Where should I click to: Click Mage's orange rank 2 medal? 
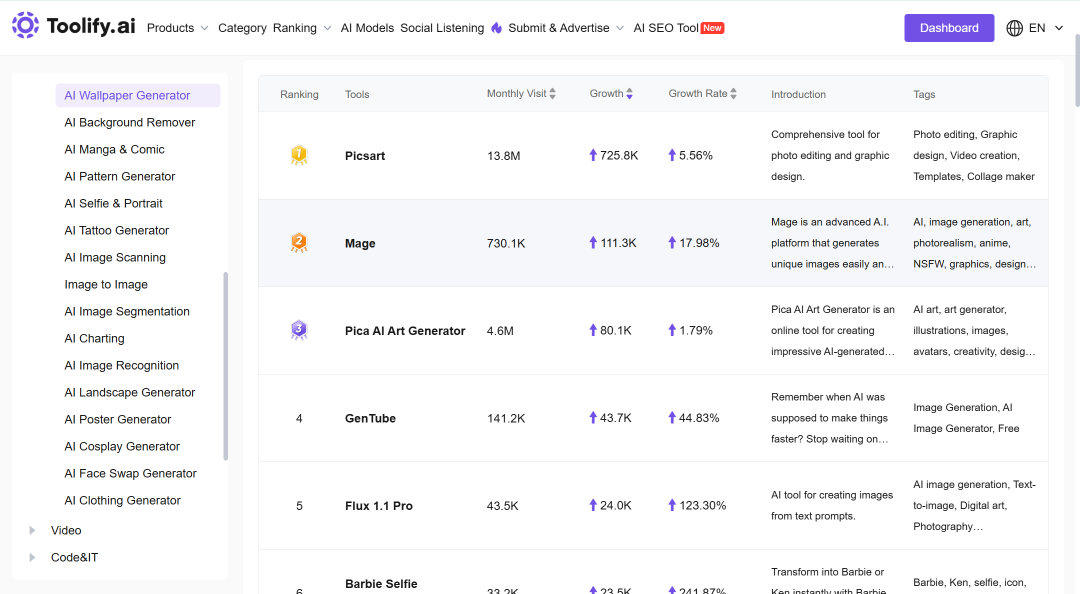[299, 243]
